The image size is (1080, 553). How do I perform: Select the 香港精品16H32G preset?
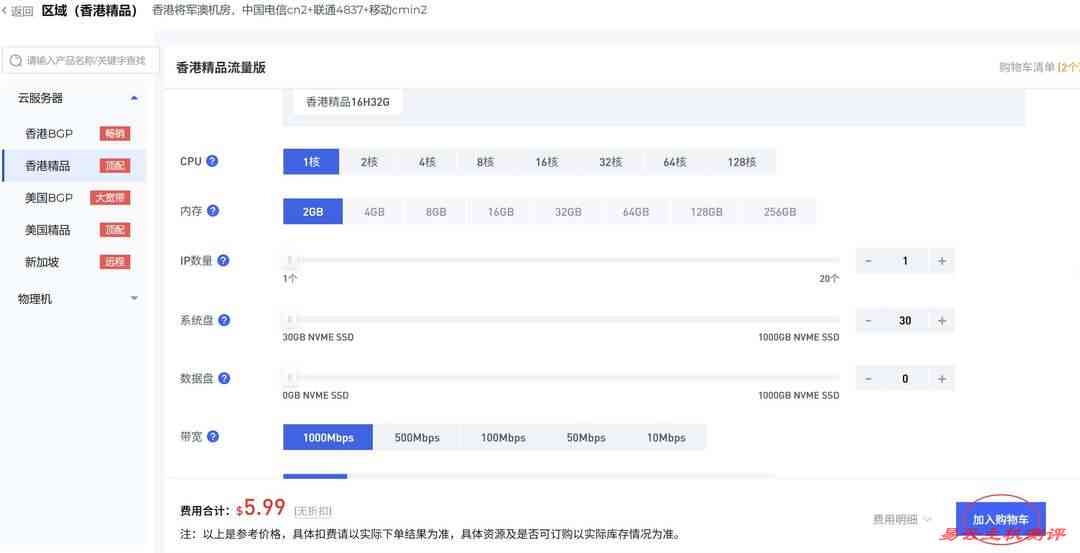348,102
